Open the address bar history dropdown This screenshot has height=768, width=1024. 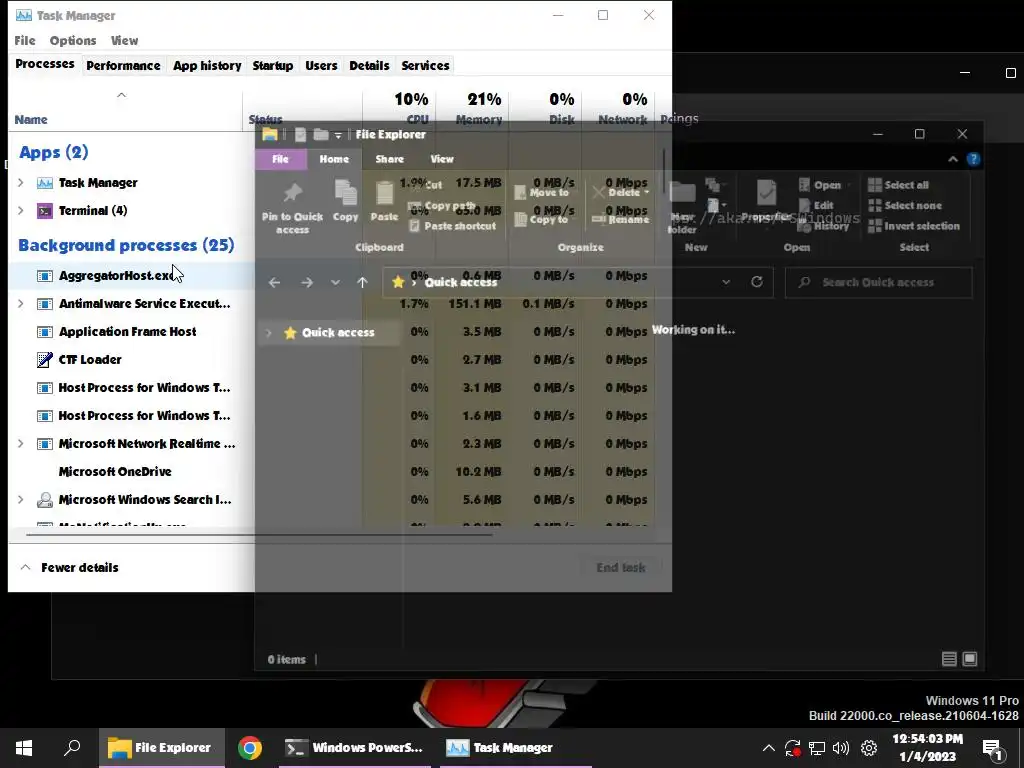(x=726, y=282)
